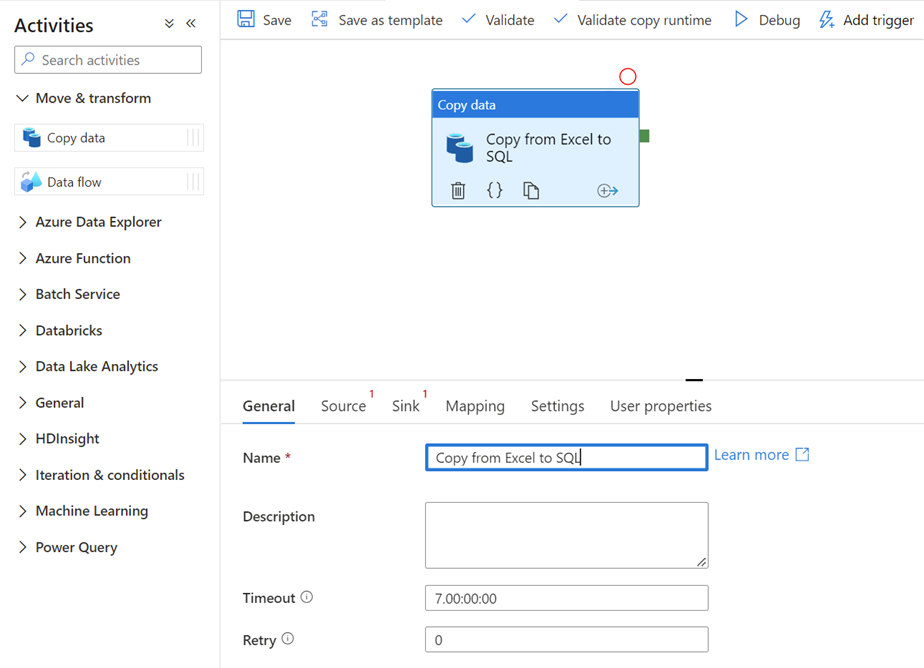The image size is (924, 668).
Task: Click the red validation error indicator
Action: [x=627, y=76]
